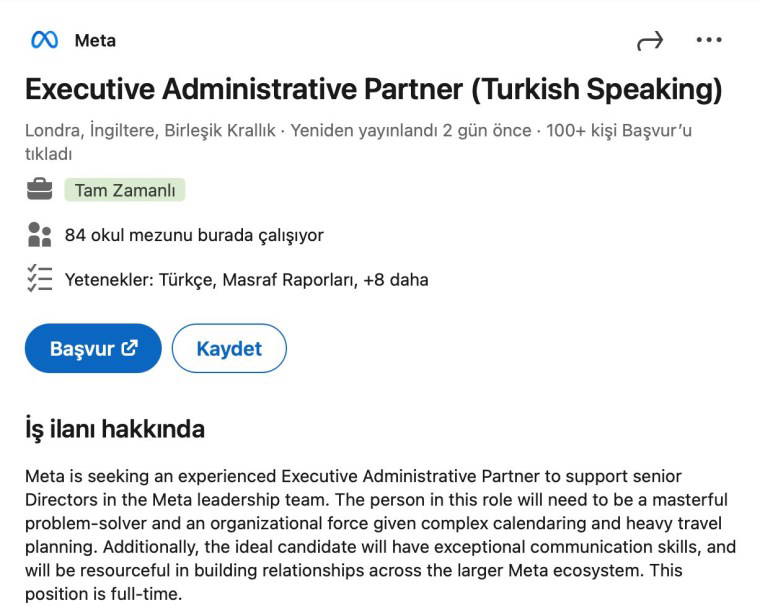Viewport: 760px width, 616px height.
Task: Click the briefcase job type icon
Action: (39, 189)
